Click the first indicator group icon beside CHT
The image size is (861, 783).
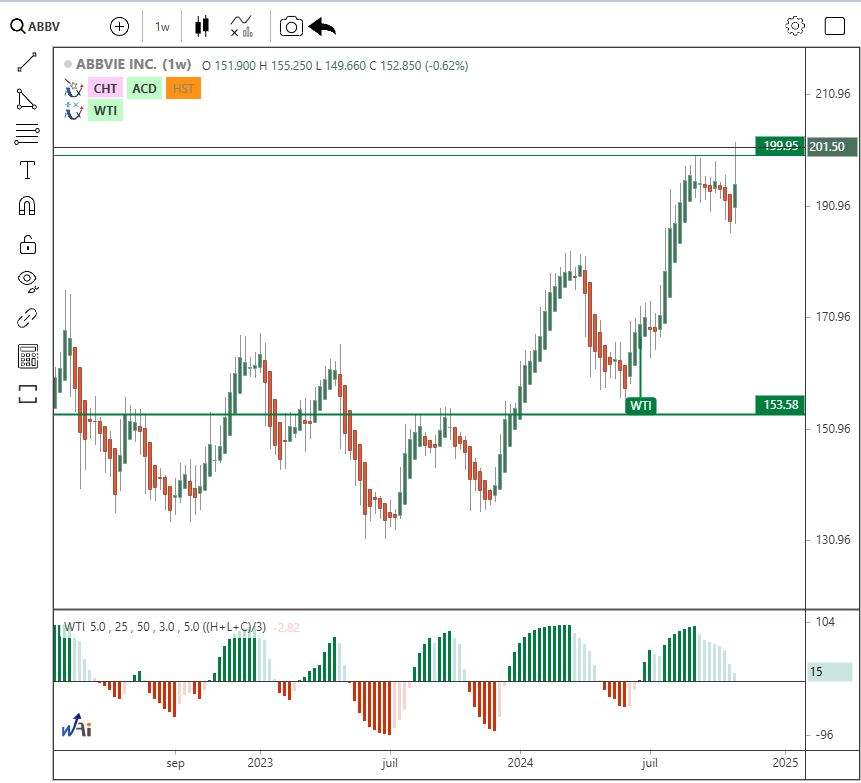pyautogui.click(x=73, y=88)
